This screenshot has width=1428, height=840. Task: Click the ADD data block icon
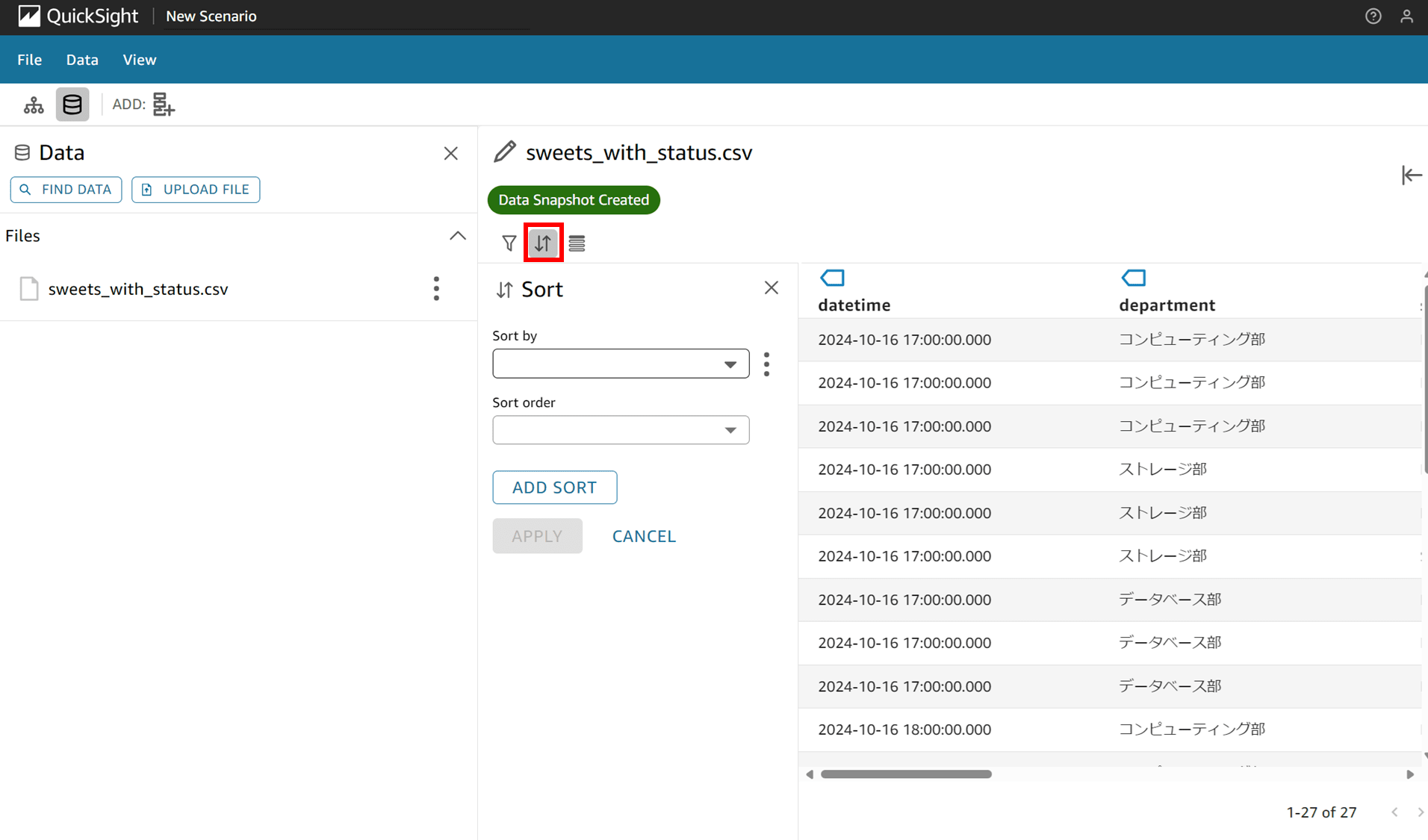[164, 105]
